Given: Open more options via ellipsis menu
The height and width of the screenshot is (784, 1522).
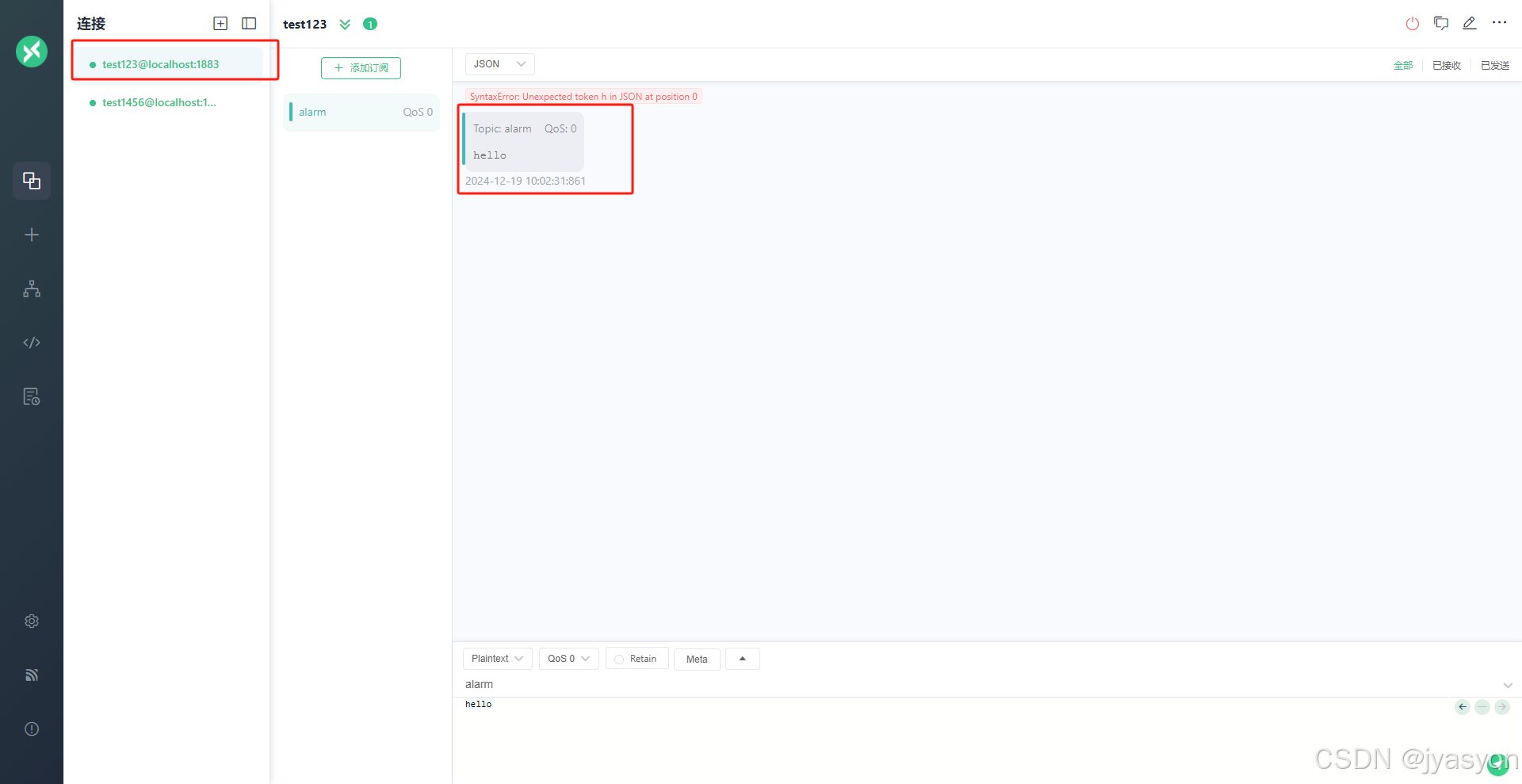Looking at the screenshot, I should click(x=1500, y=23).
